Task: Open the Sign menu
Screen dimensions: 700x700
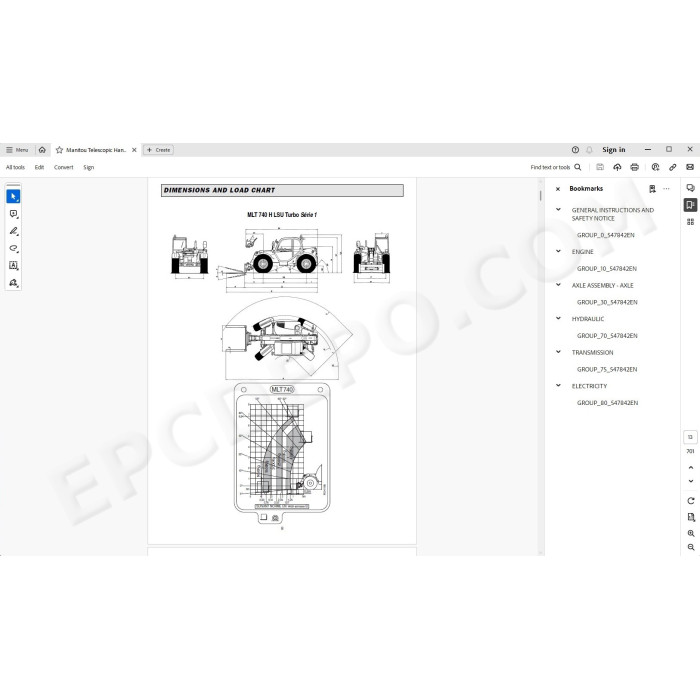Action: click(88, 167)
